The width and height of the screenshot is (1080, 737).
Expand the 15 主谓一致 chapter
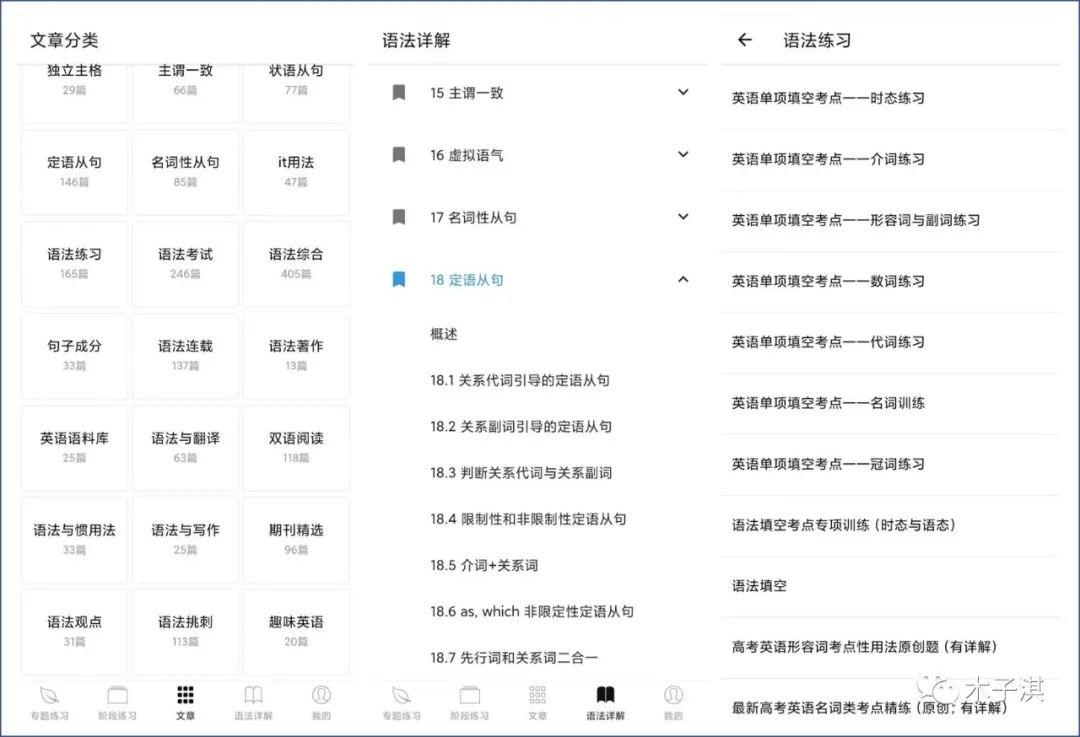pos(683,93)
